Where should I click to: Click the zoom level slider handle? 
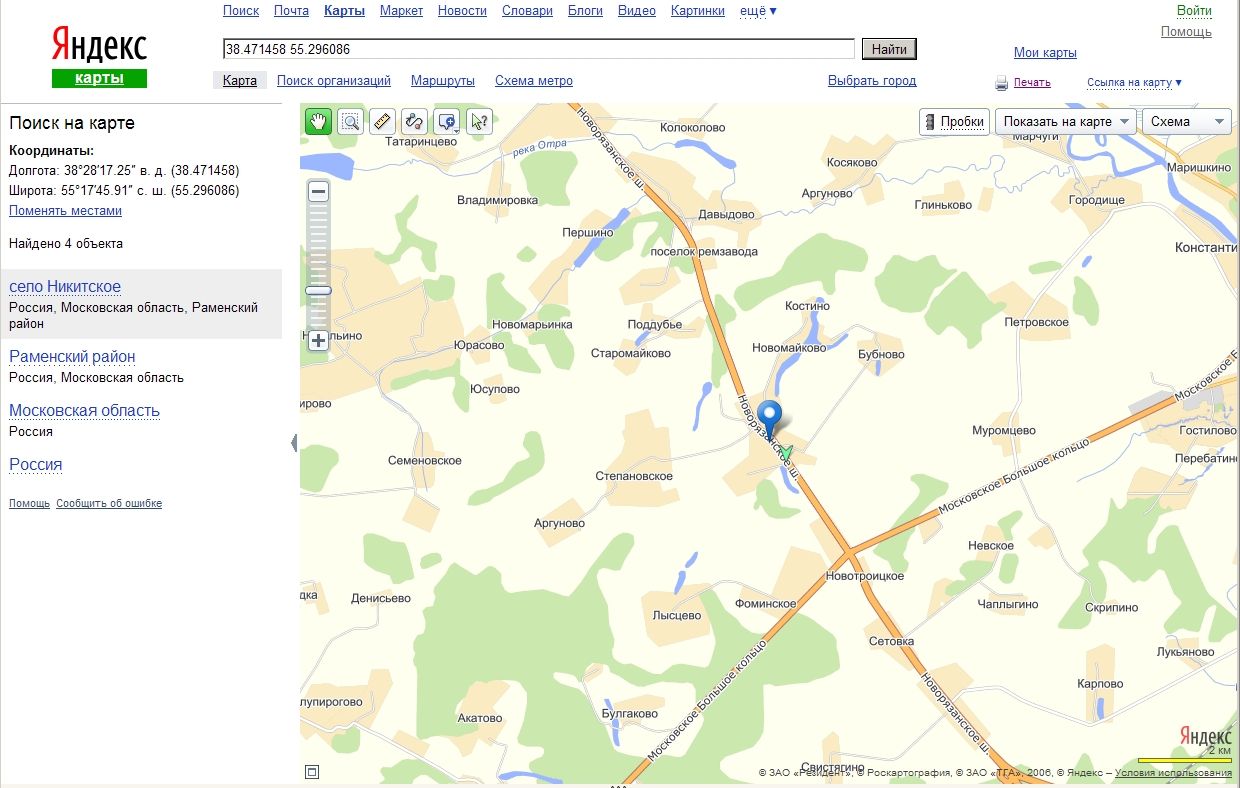pyautogui.click(x=318, y=290)
